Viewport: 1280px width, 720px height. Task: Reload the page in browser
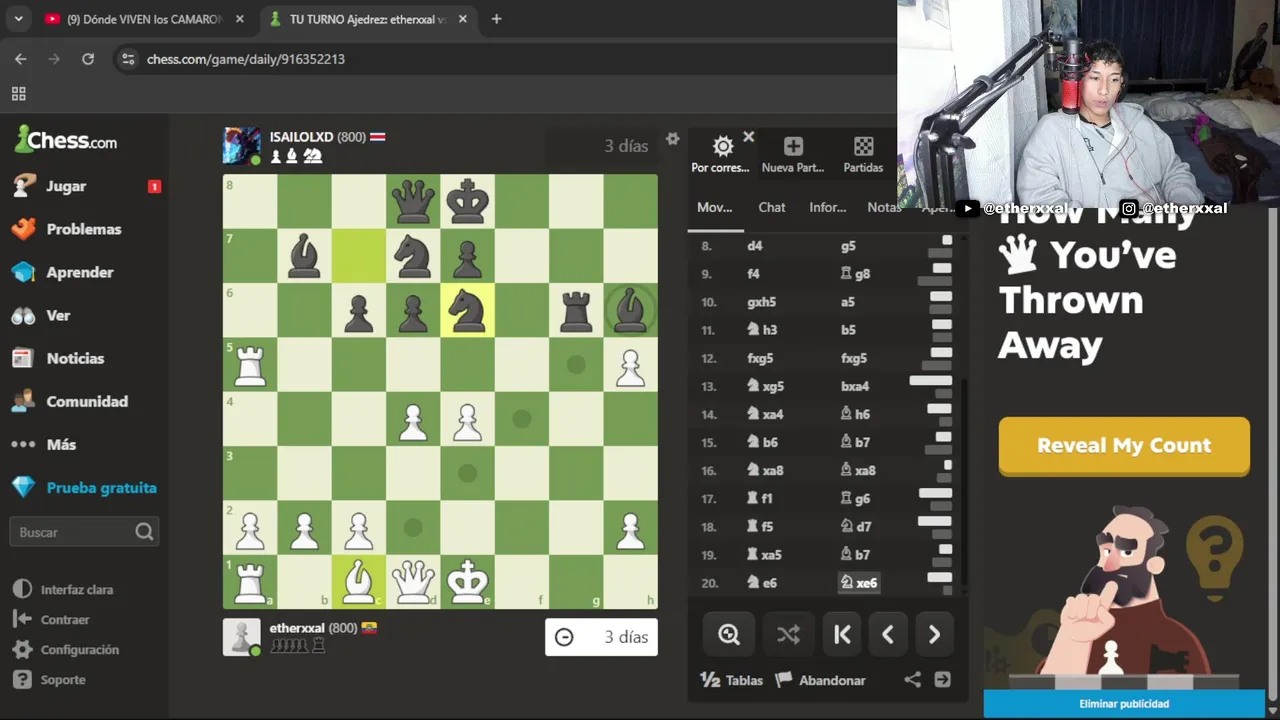88,59
